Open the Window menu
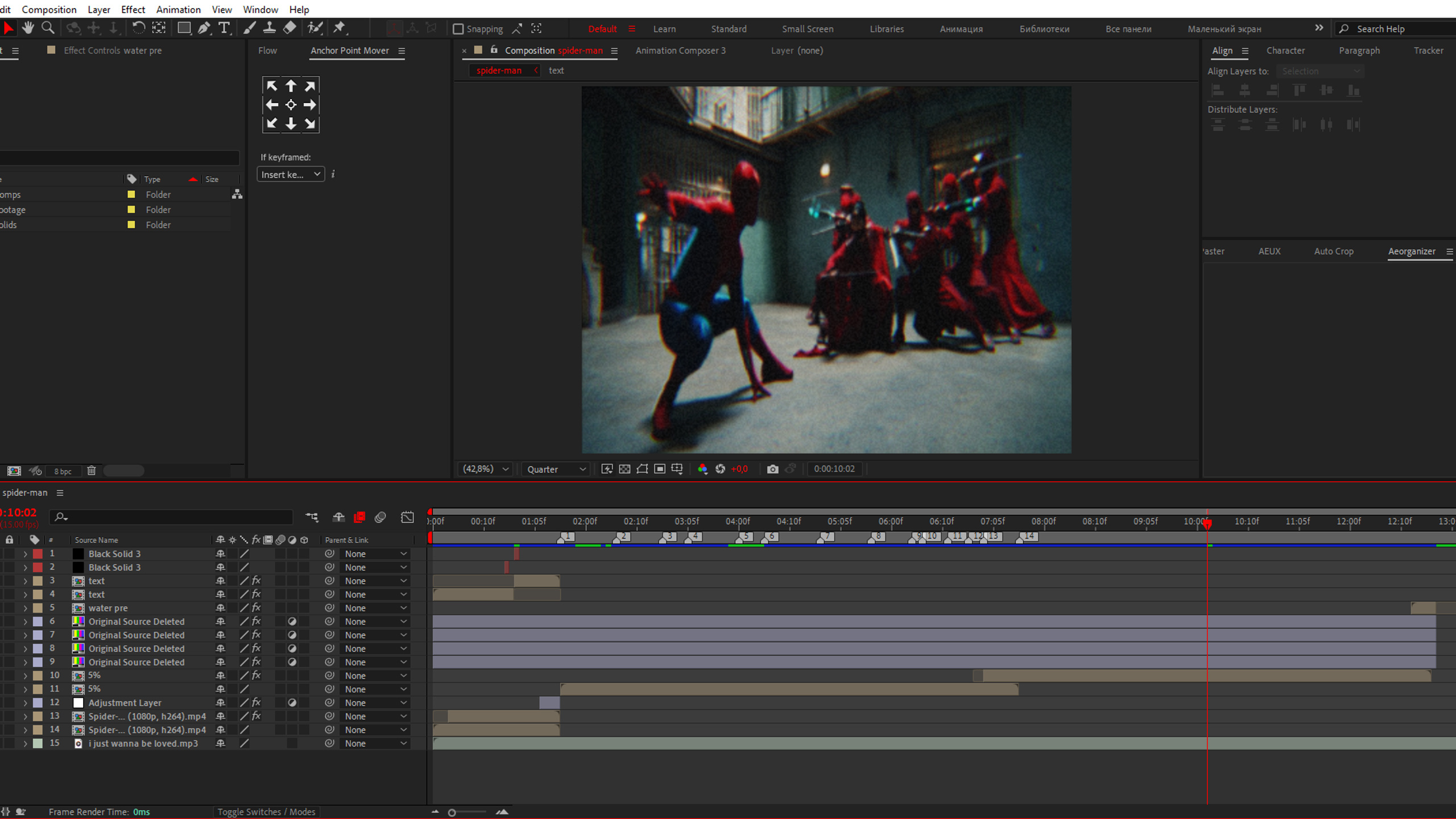The width and height of the screenshot is (1456, 819). coord(260,10)
